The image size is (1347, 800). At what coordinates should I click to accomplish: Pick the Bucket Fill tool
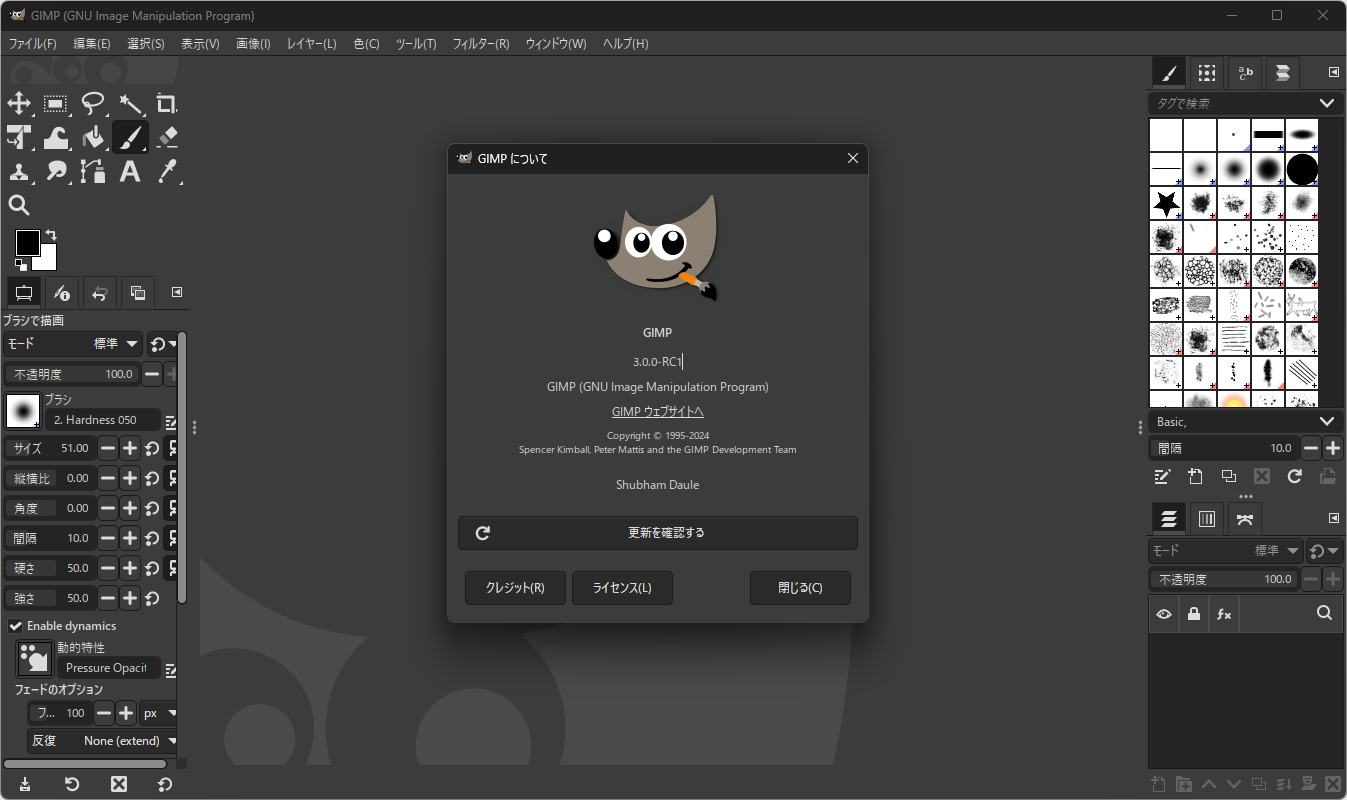[93, 137]
